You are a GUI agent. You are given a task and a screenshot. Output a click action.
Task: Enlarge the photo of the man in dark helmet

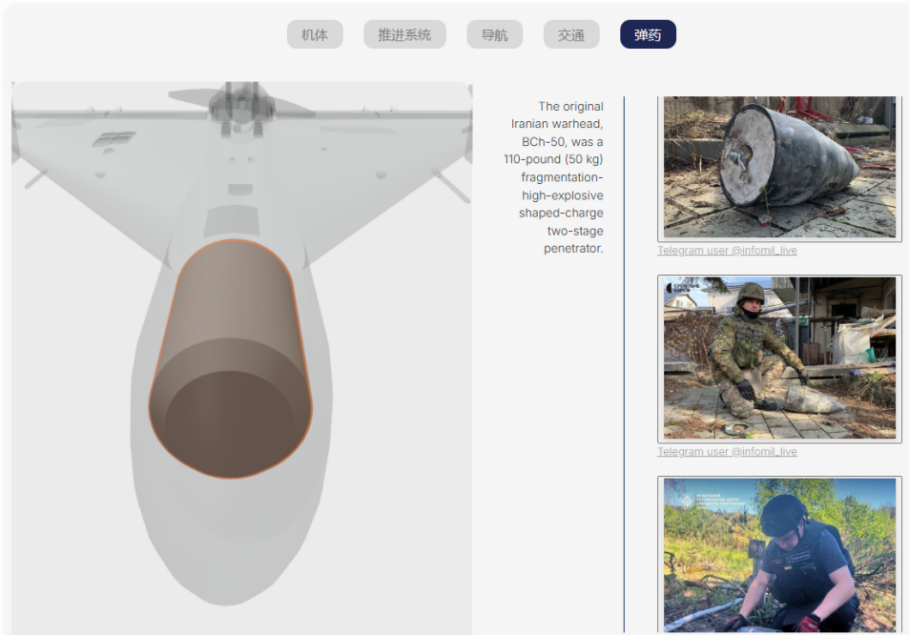[779, 554]
